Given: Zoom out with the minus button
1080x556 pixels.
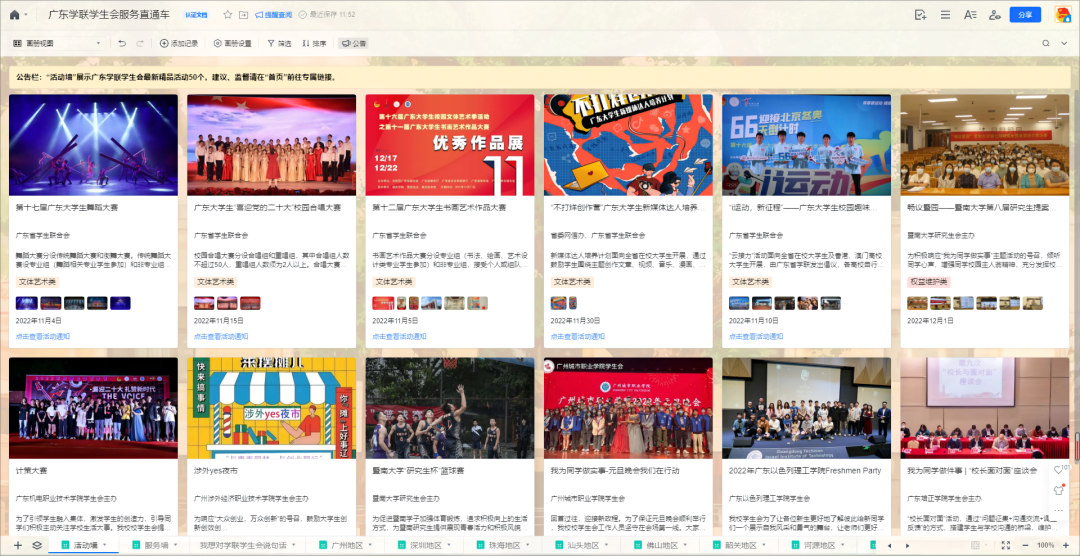Looking at the screenshot, I should pos(1024,545).
